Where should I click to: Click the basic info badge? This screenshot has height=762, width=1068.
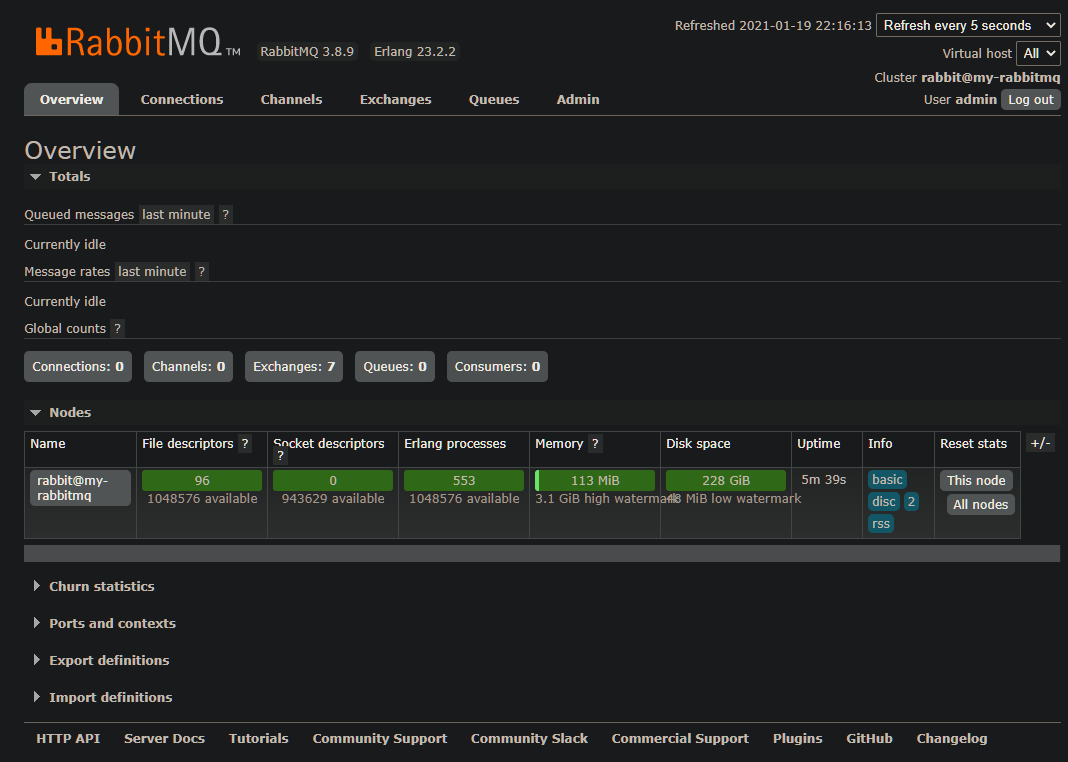[x=887, y=479]
